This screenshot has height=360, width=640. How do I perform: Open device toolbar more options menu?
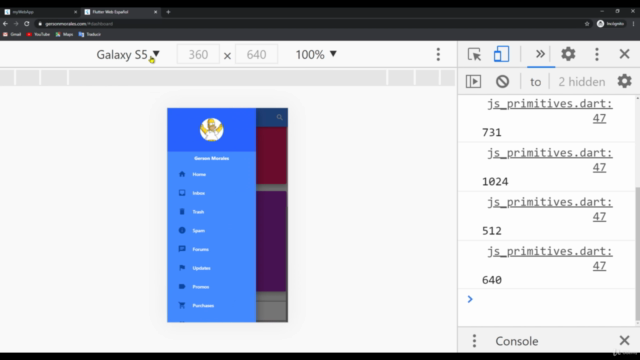pos(438,54)
